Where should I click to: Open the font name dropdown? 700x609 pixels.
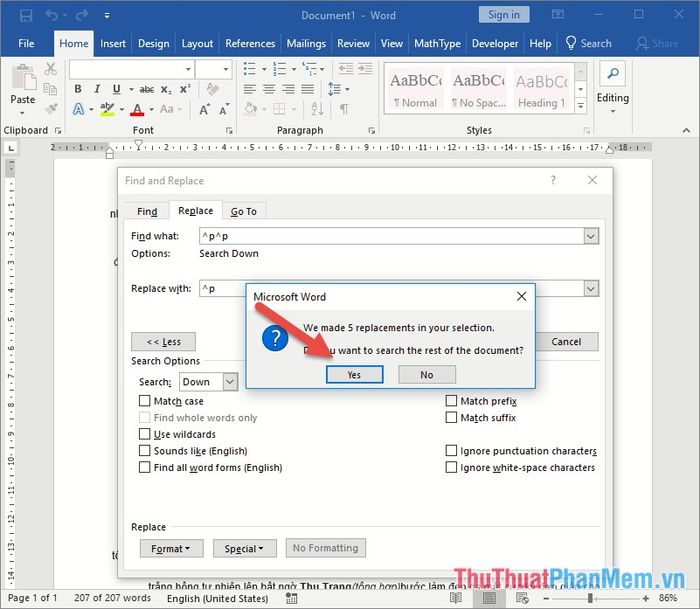(188, 69)
